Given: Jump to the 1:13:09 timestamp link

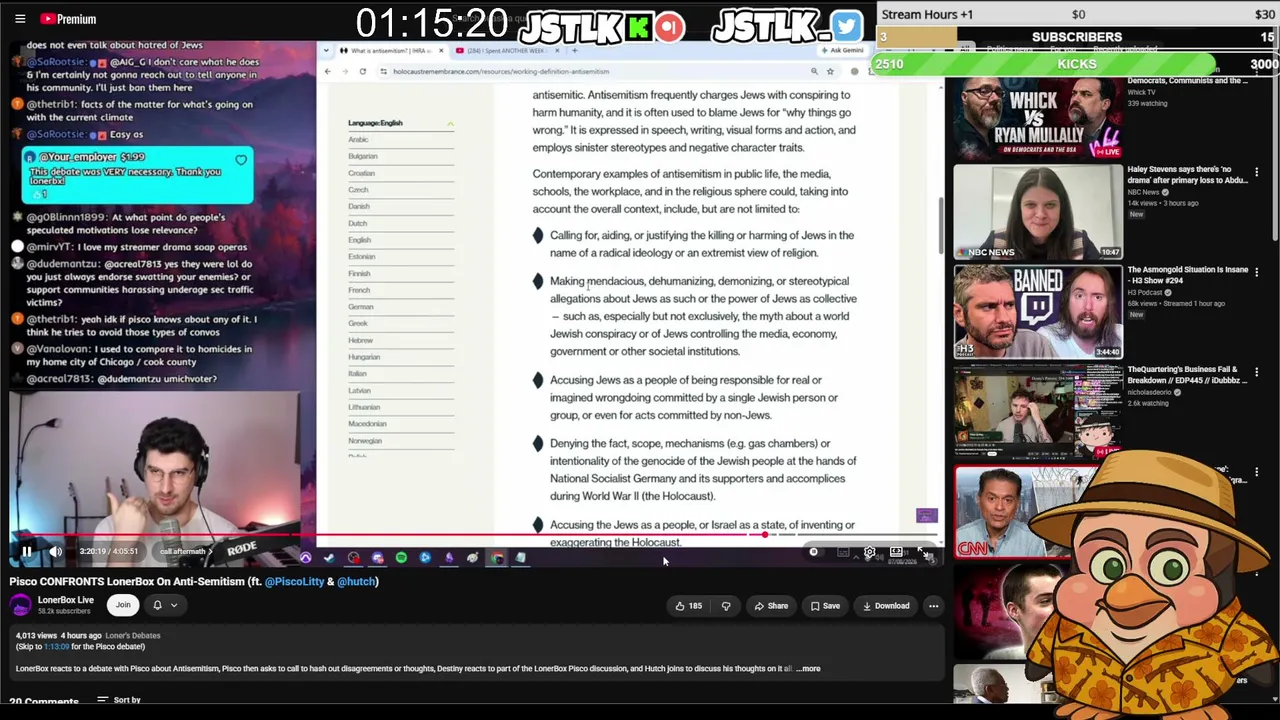Looking at the screenshot, I should coord(56,646).
